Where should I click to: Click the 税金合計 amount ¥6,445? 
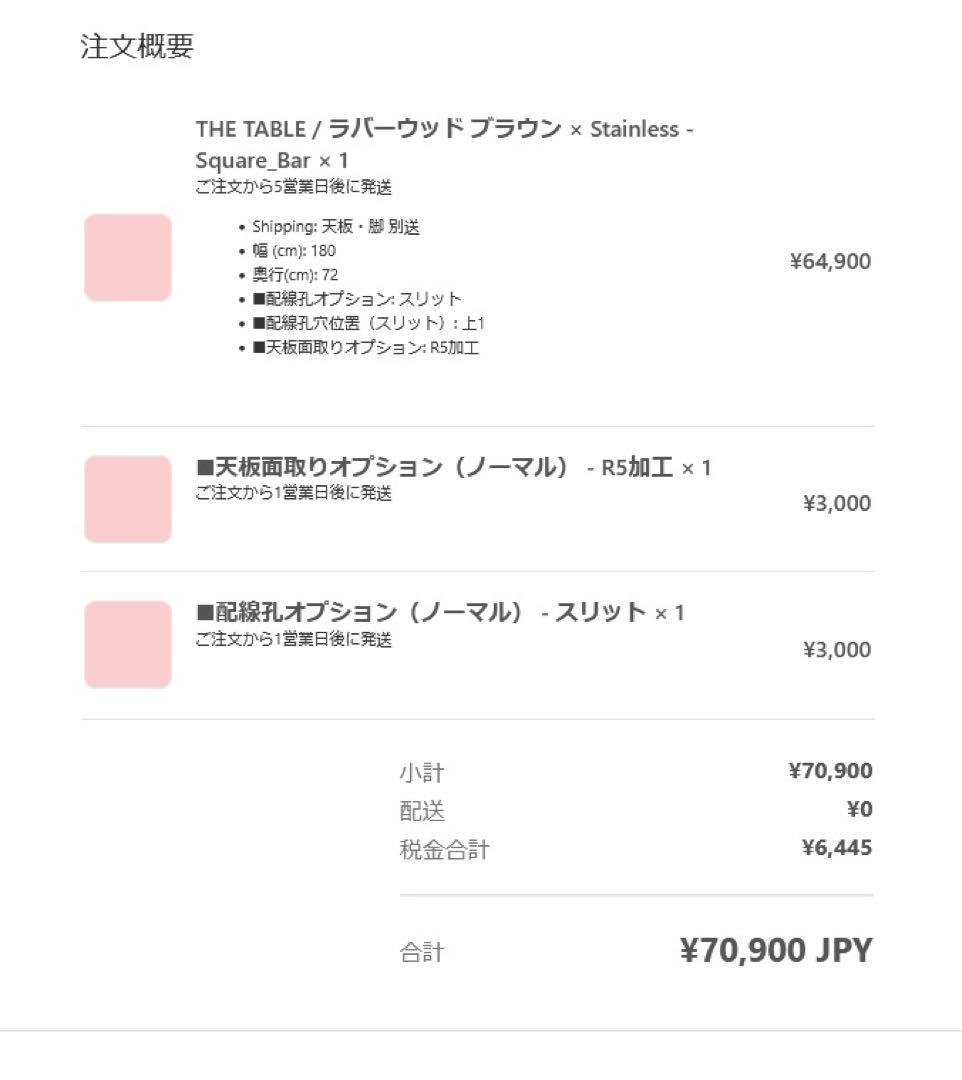[836, 849]
